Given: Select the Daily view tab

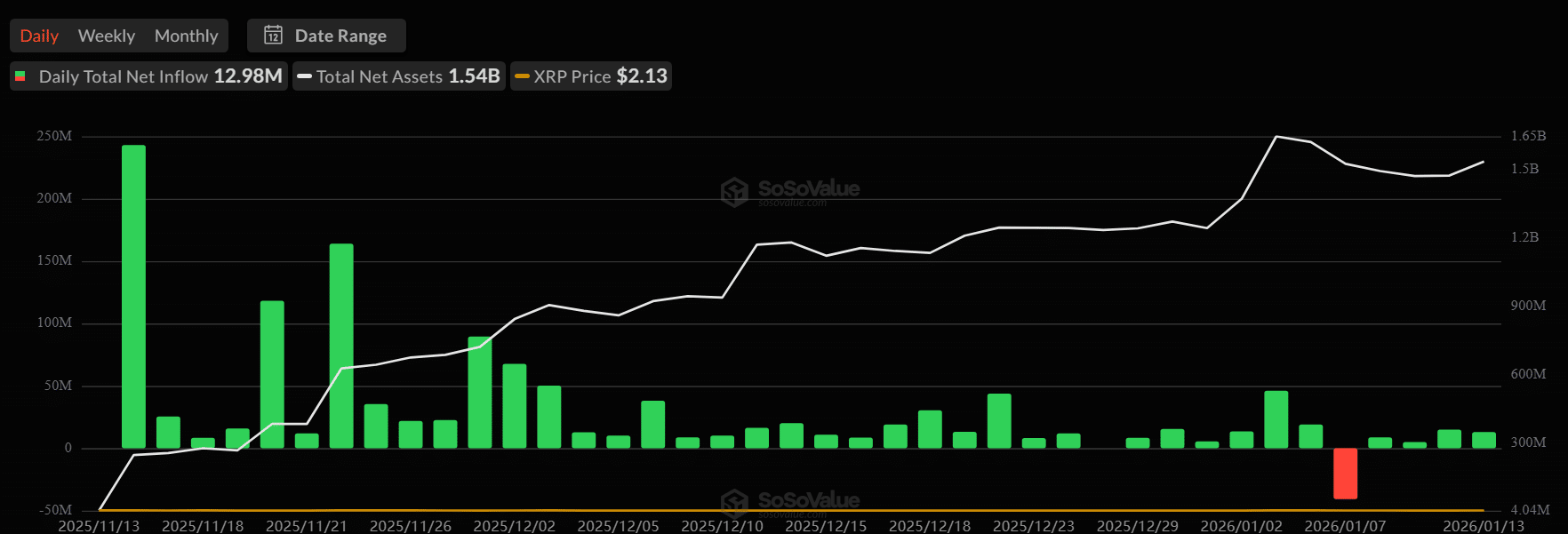Looking at the screenshot, I should click(39, 36).
